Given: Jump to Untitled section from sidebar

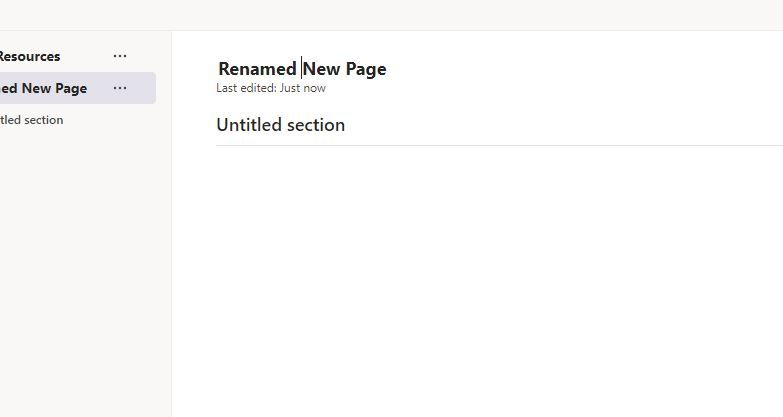Looking at the screenshot, I should click(32, 120).
